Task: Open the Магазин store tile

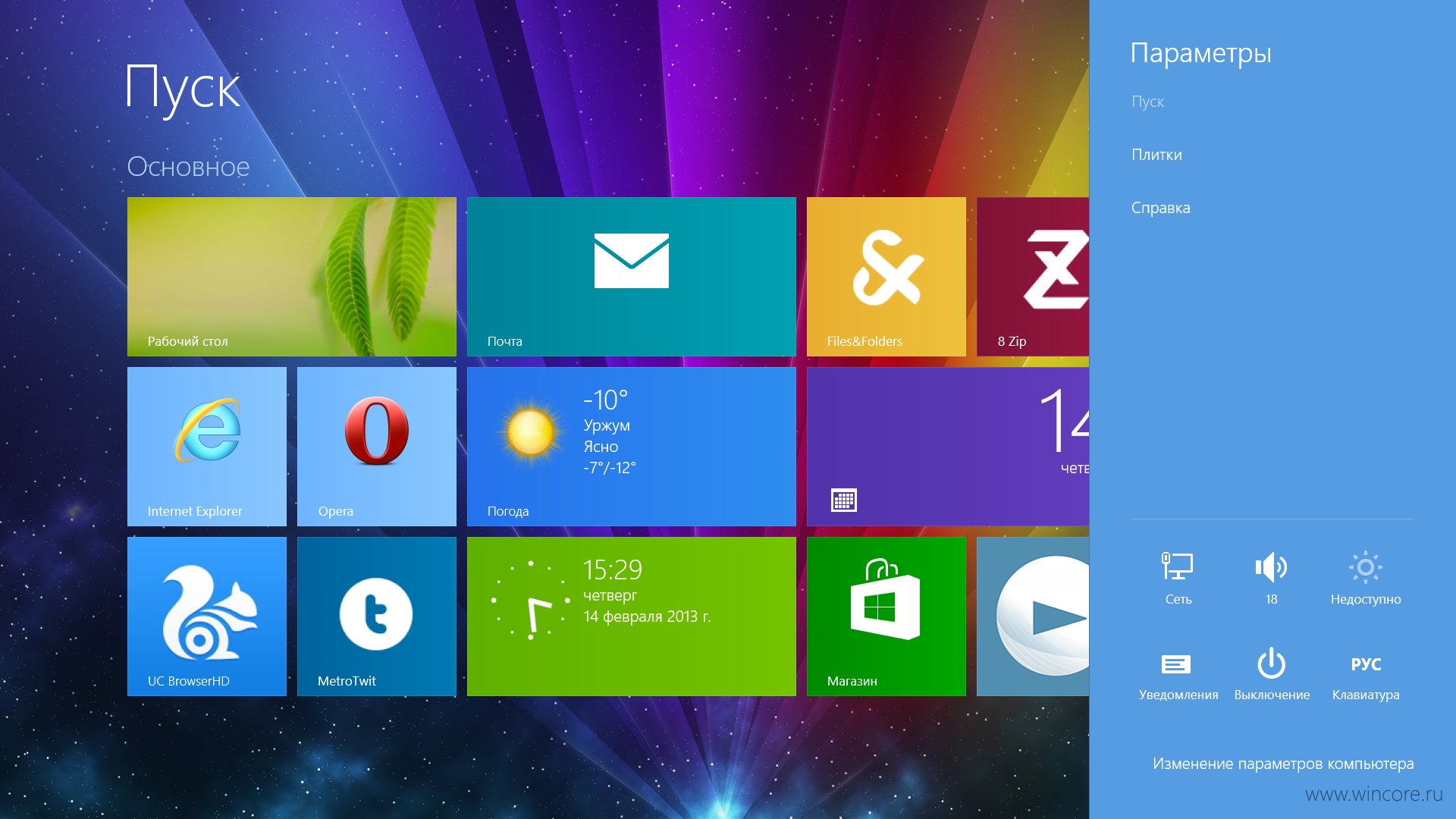Action: pyautogui.click(x=886, y=617)
